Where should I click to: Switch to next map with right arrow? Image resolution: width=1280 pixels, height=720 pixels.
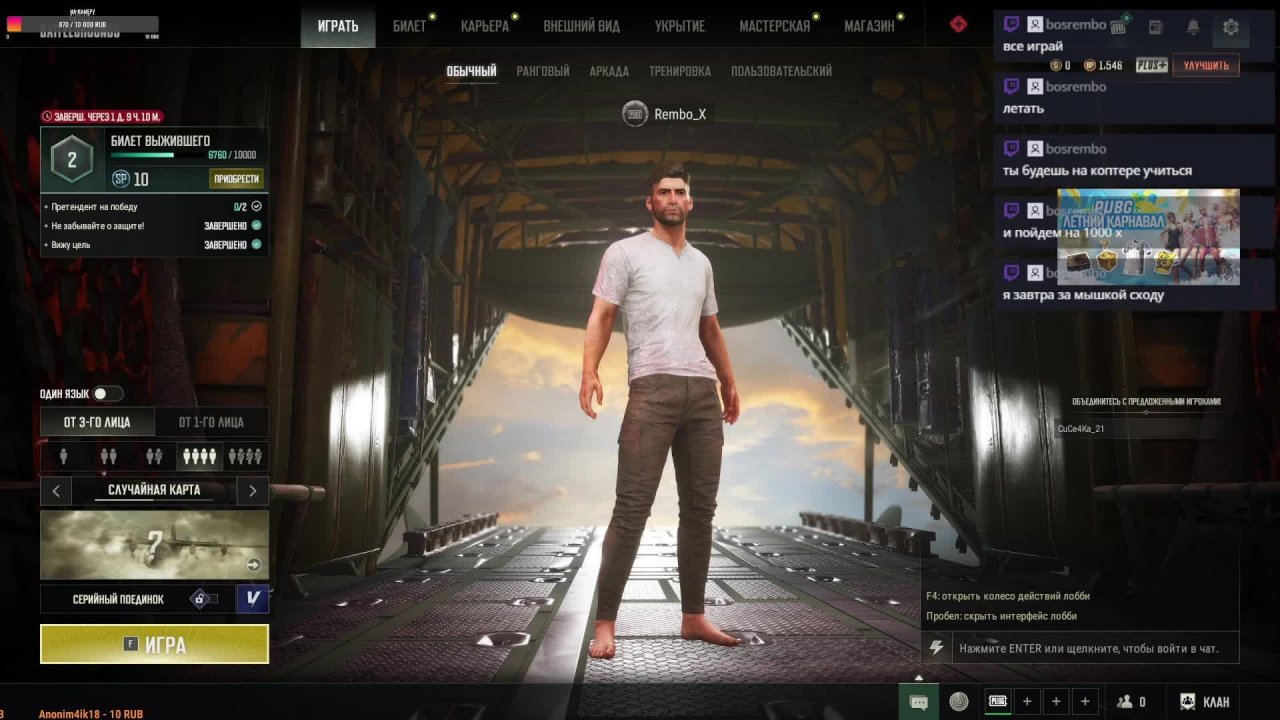click(x=252, y=490)
